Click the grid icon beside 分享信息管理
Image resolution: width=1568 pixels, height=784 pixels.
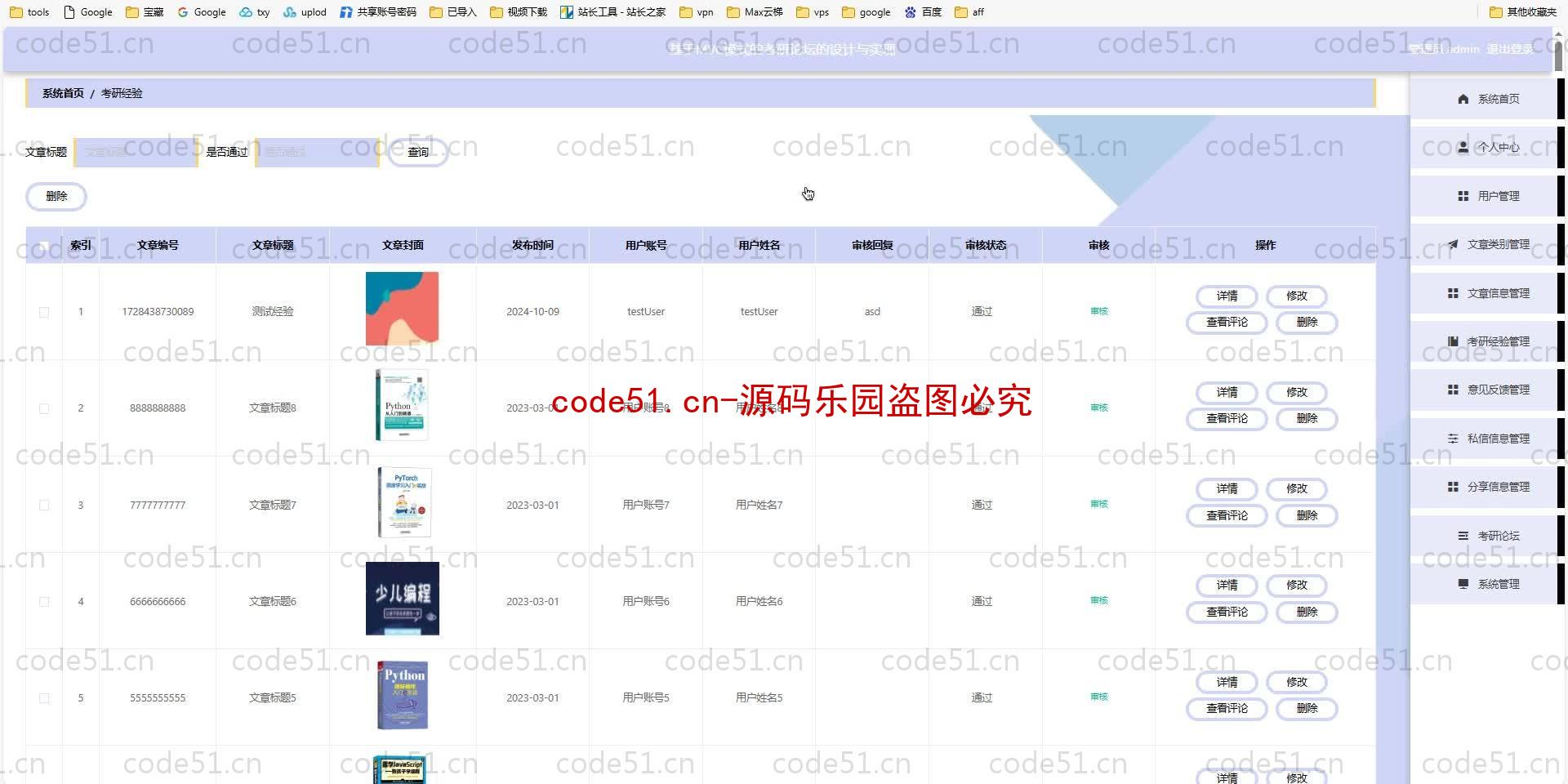pos(1453,487)
